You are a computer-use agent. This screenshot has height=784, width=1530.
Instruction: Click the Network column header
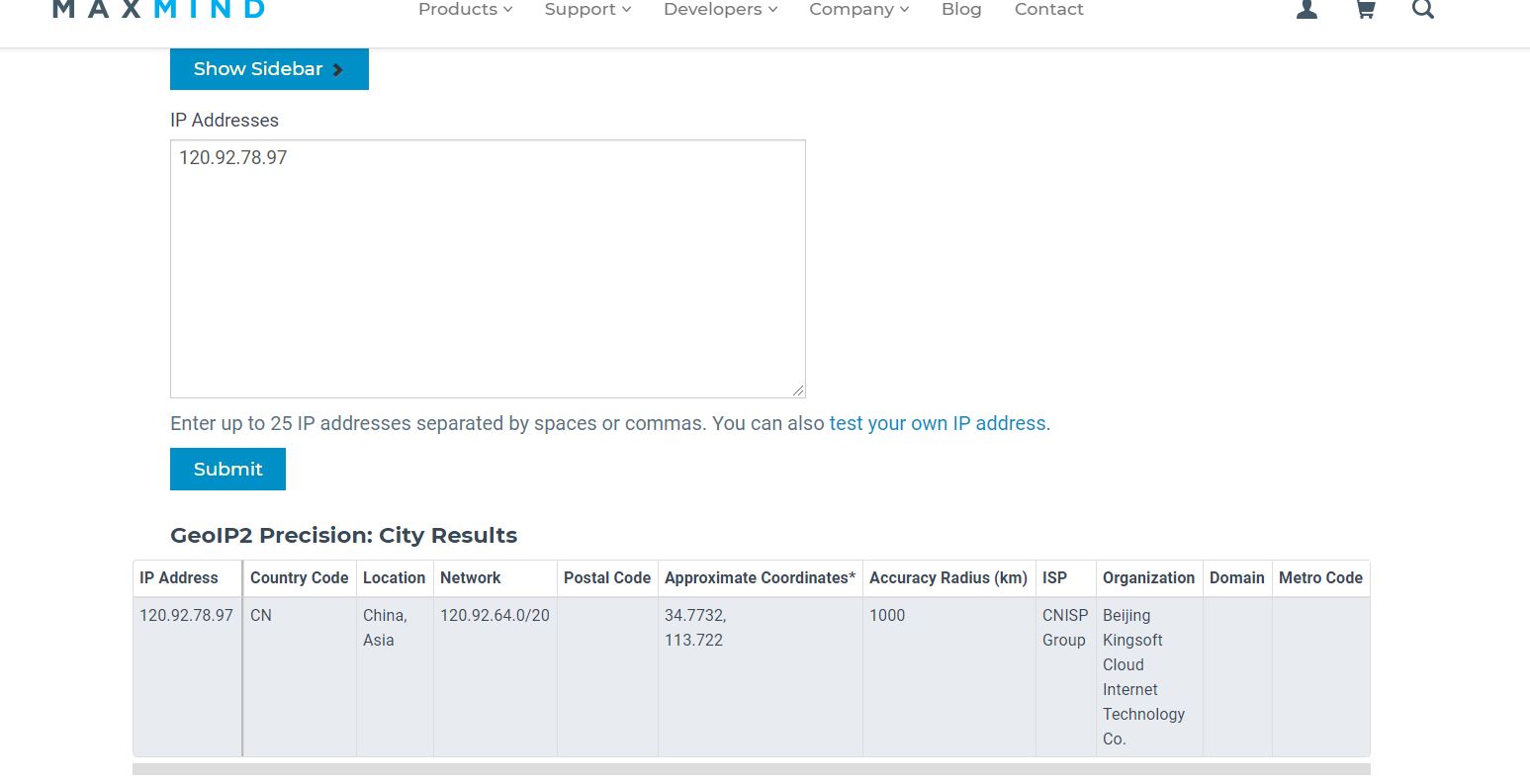click(x=495, y=578)
